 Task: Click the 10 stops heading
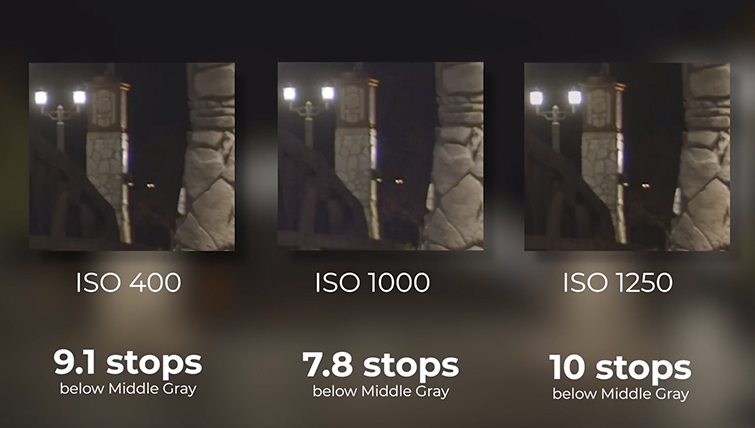pyautogui.click(x=620, y=367)
